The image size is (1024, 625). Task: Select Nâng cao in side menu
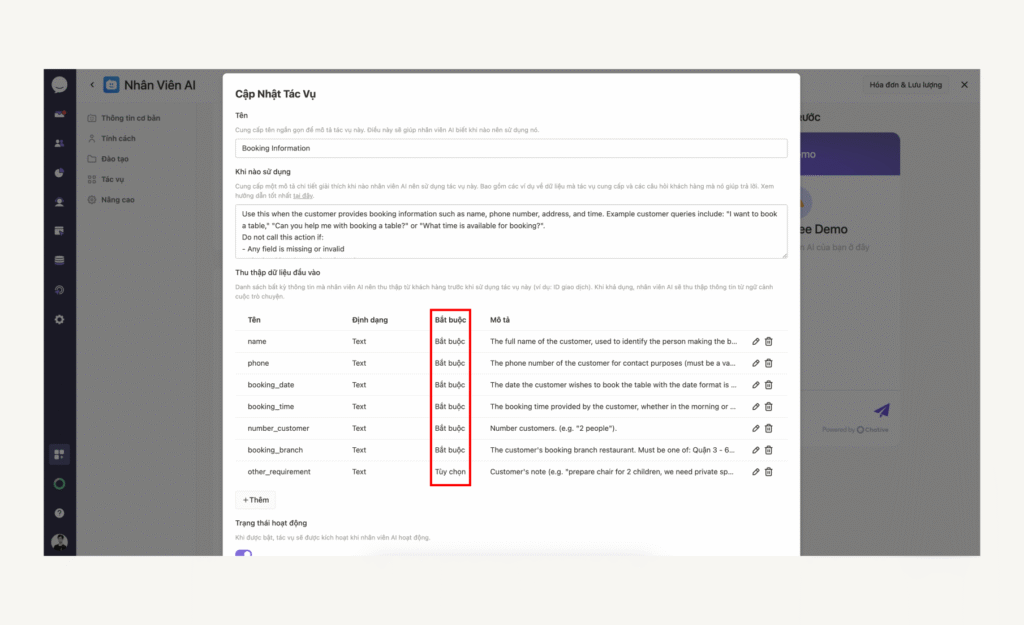[116, 200]
